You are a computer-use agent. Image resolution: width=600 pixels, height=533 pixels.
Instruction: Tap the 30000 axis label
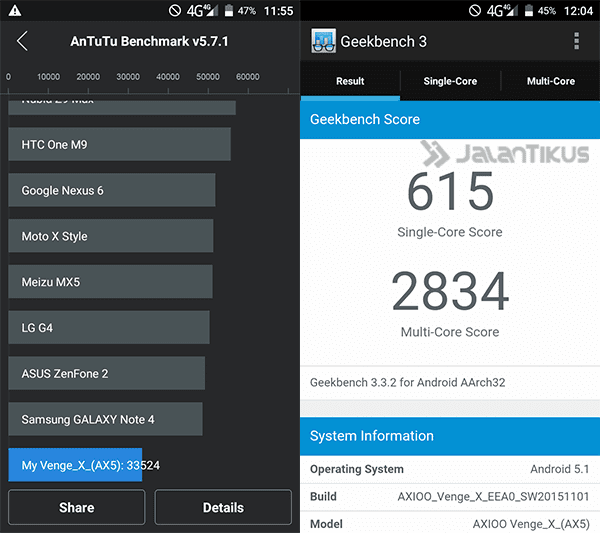128,77
